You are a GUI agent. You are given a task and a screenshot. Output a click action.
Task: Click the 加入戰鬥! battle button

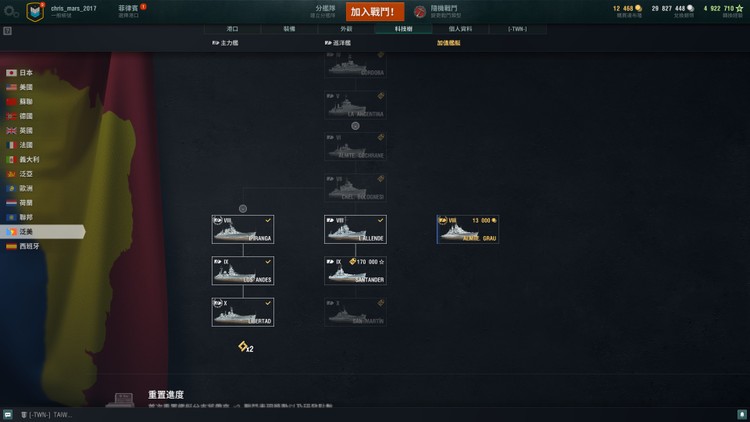pyautogui.click(x=375, y=12)
